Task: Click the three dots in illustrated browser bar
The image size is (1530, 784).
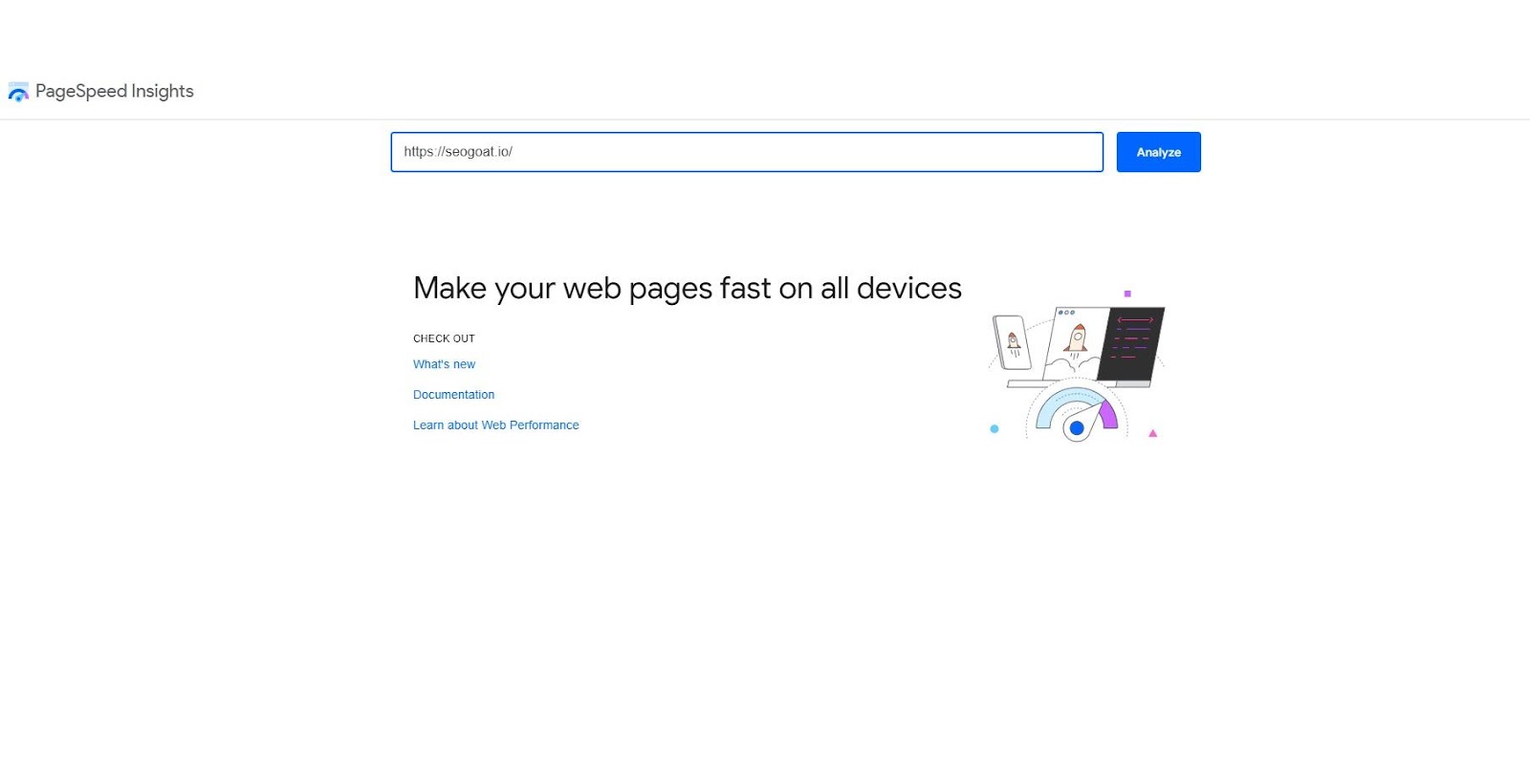Action: (x=1066, y=312)
